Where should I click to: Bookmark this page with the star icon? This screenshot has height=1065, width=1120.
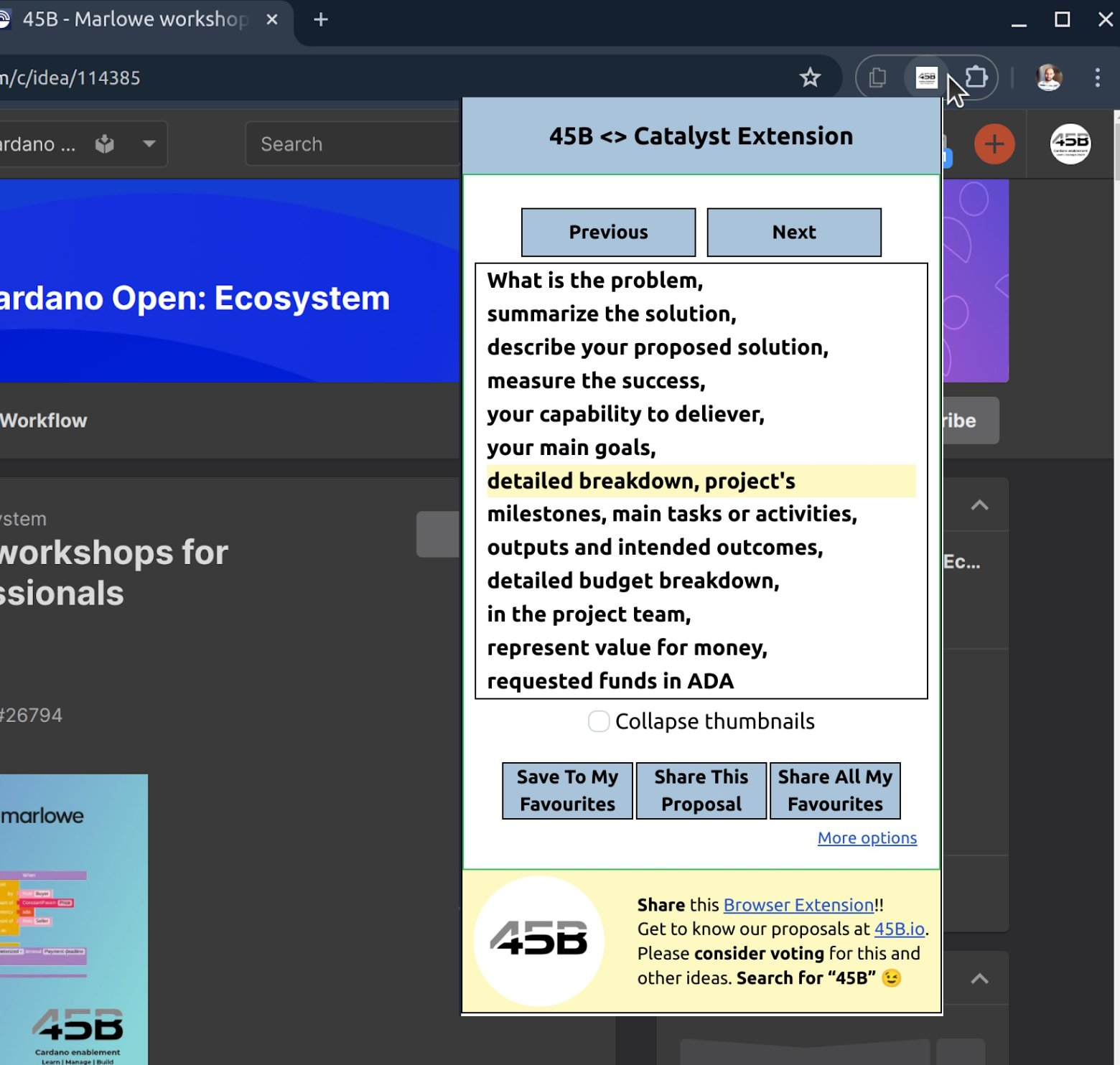[810, 78]
